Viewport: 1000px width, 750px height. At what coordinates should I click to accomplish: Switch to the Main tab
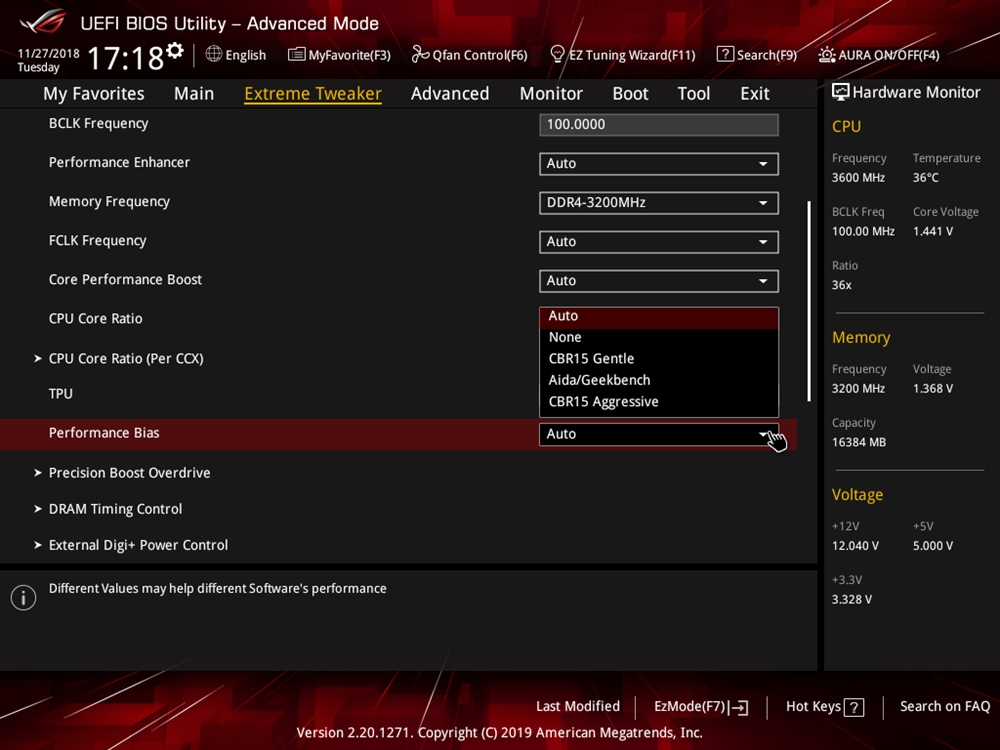[x=194, y=94]
